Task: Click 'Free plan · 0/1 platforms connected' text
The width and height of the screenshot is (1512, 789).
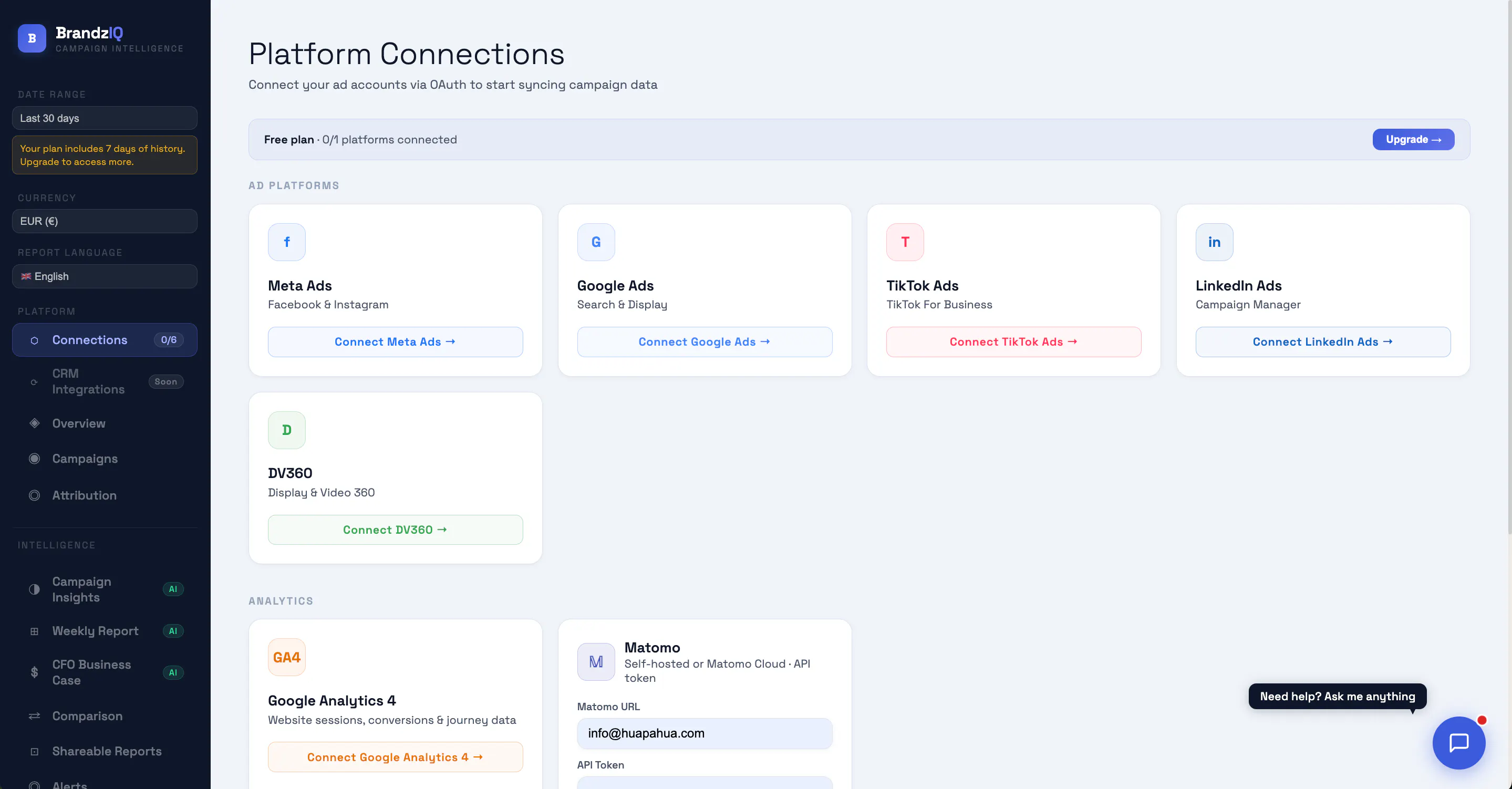Action: pyautogui.click(x=360, y=140)
